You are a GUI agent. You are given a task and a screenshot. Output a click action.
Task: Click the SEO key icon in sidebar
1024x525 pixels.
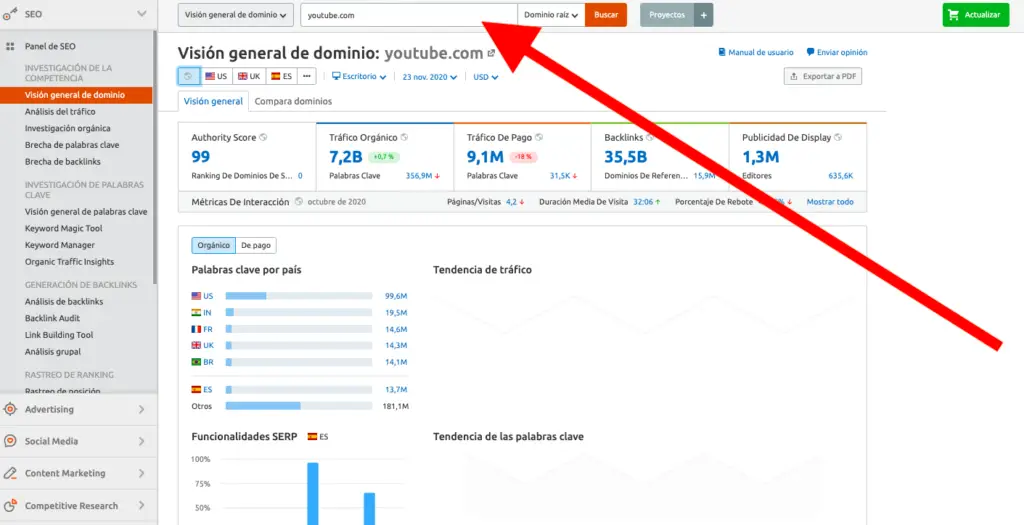point(10,14)
